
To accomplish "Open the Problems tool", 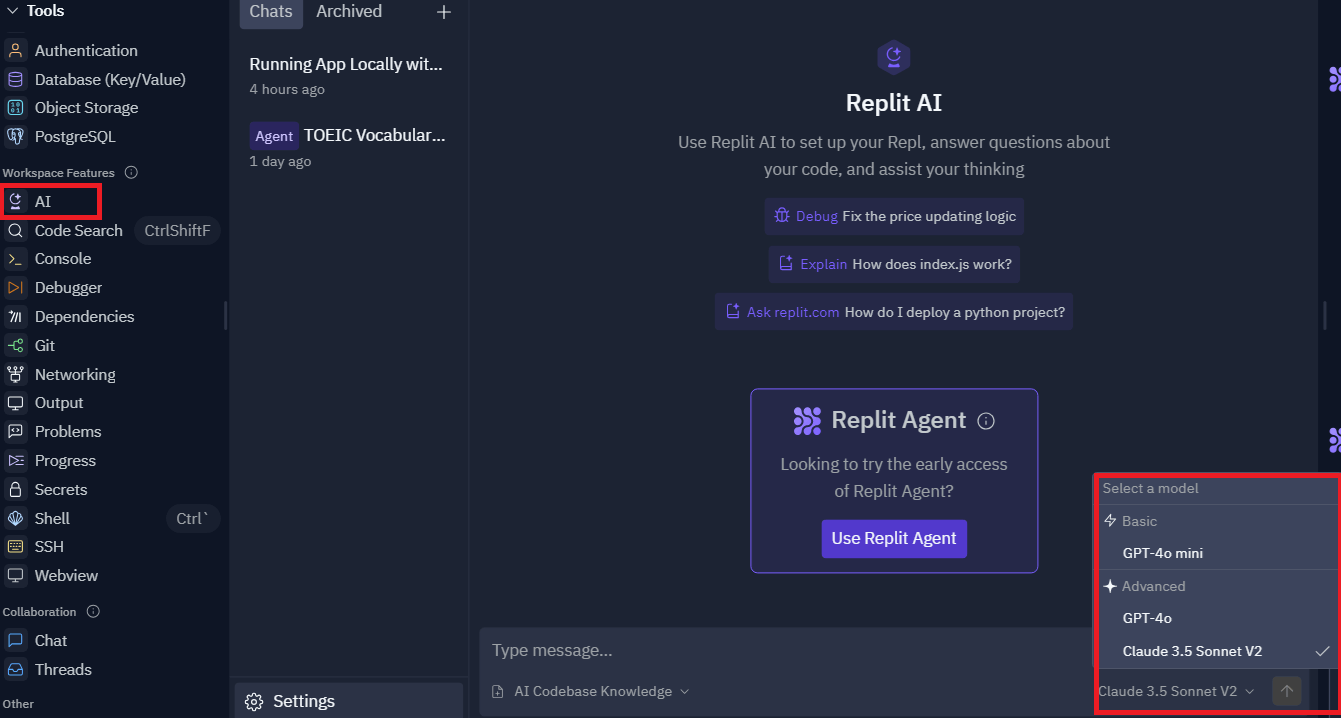I will point(67,431).
